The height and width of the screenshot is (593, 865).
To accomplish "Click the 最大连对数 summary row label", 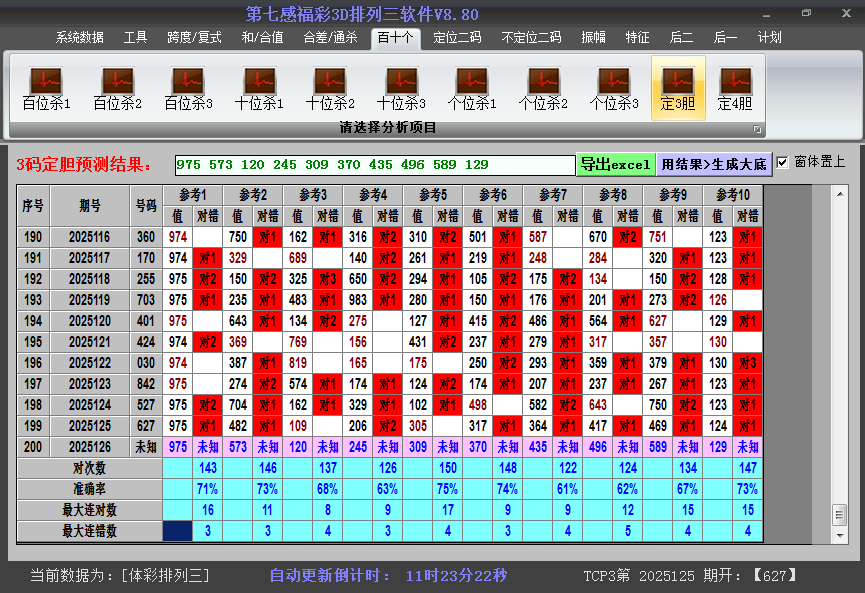I will [x=89, y=510].
